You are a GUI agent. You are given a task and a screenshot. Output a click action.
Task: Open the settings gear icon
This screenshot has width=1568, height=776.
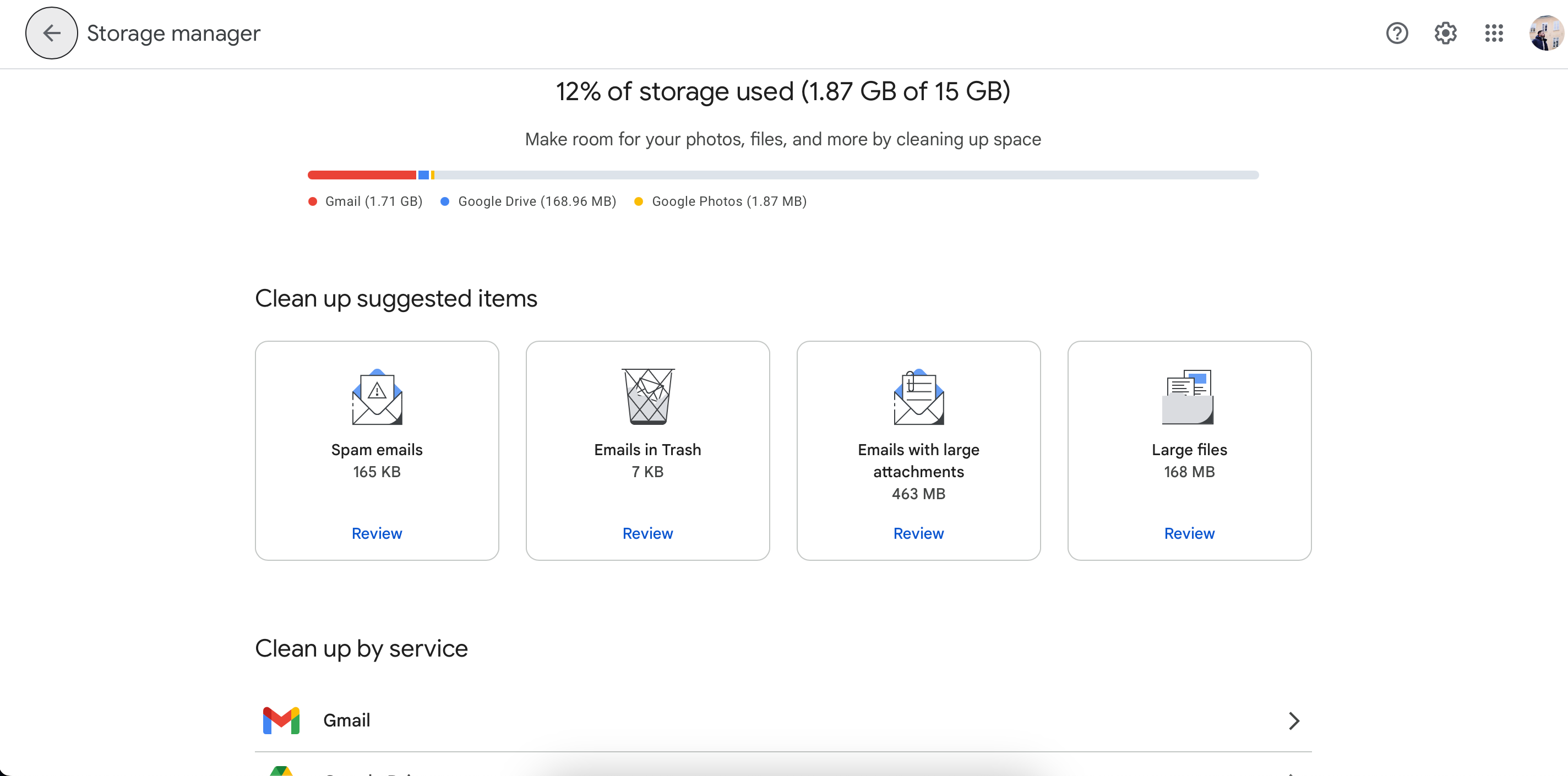coord(1445,33)
